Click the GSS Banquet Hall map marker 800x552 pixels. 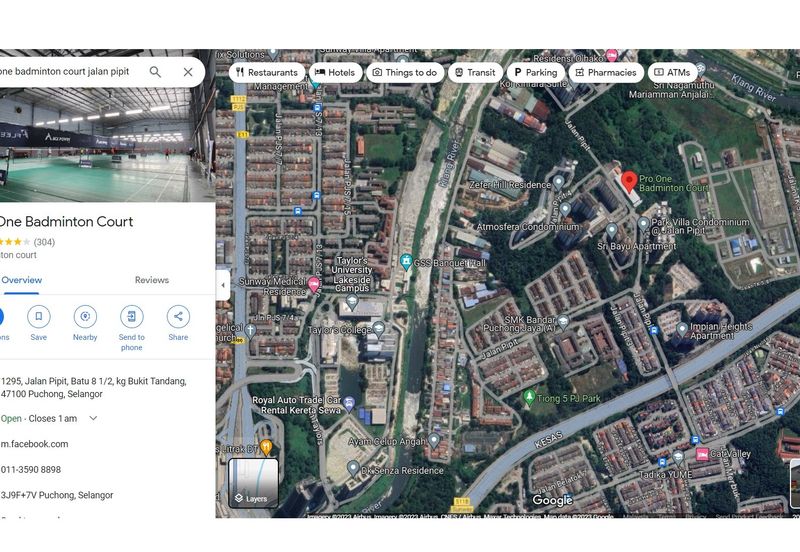pos(406,262)
